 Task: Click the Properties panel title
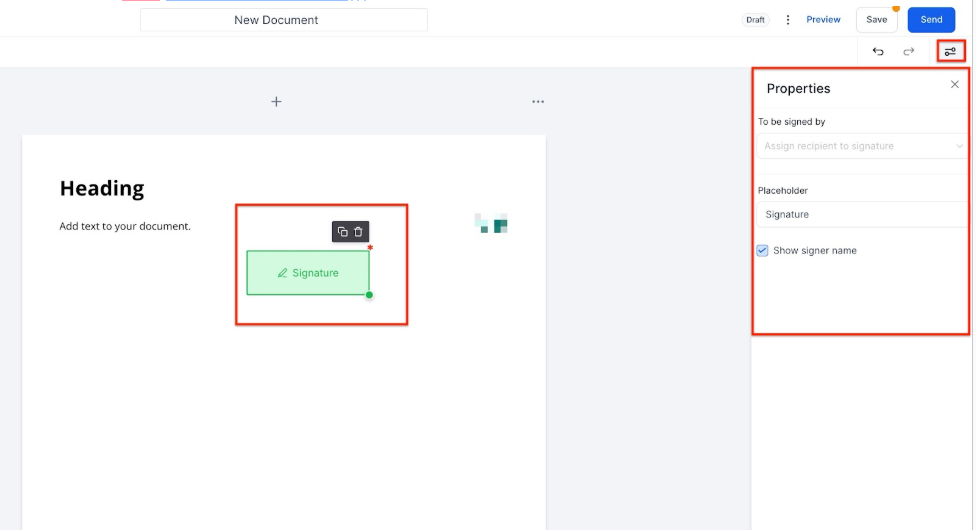click(799, 88)
